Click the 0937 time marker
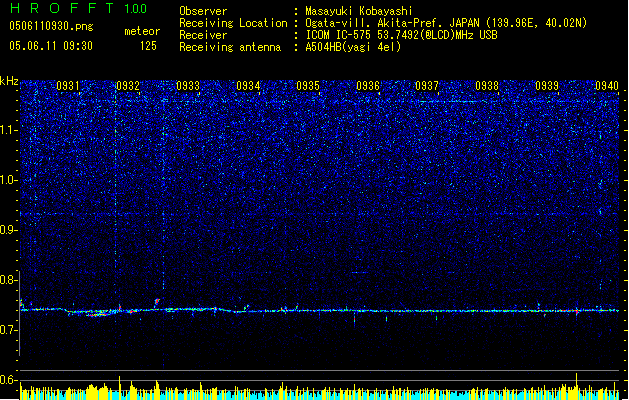The width and height of the screenshot is (629, 400). (x=427, y=86)
